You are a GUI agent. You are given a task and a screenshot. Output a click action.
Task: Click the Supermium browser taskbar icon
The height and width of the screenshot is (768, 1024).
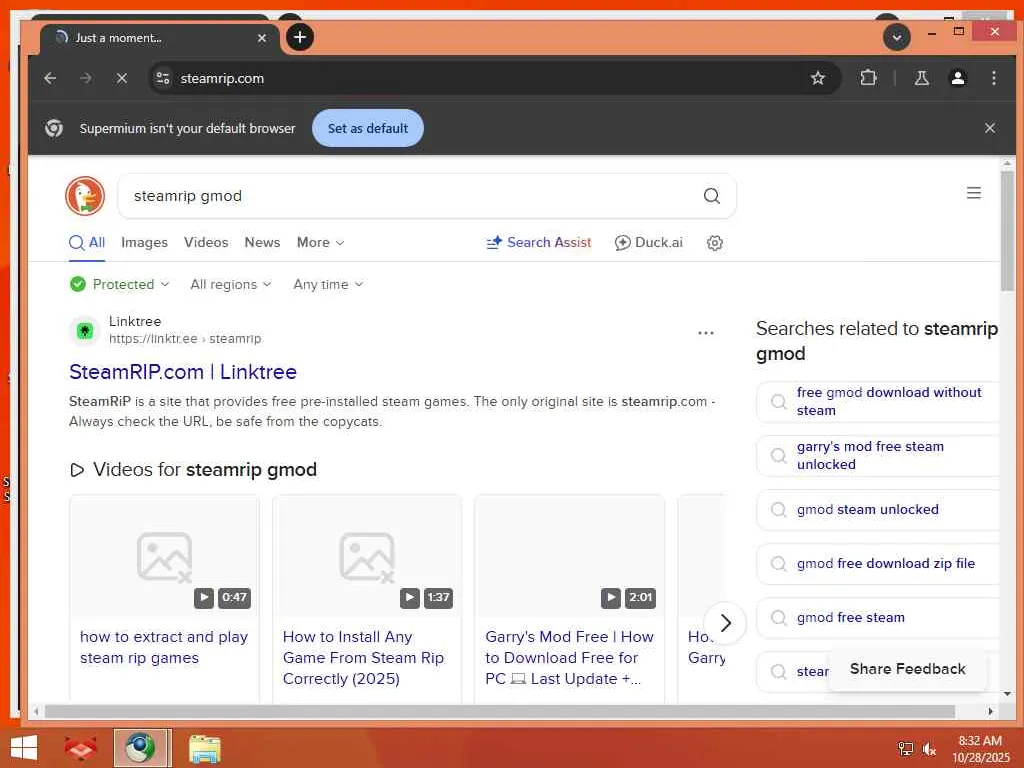pos(140,748)
